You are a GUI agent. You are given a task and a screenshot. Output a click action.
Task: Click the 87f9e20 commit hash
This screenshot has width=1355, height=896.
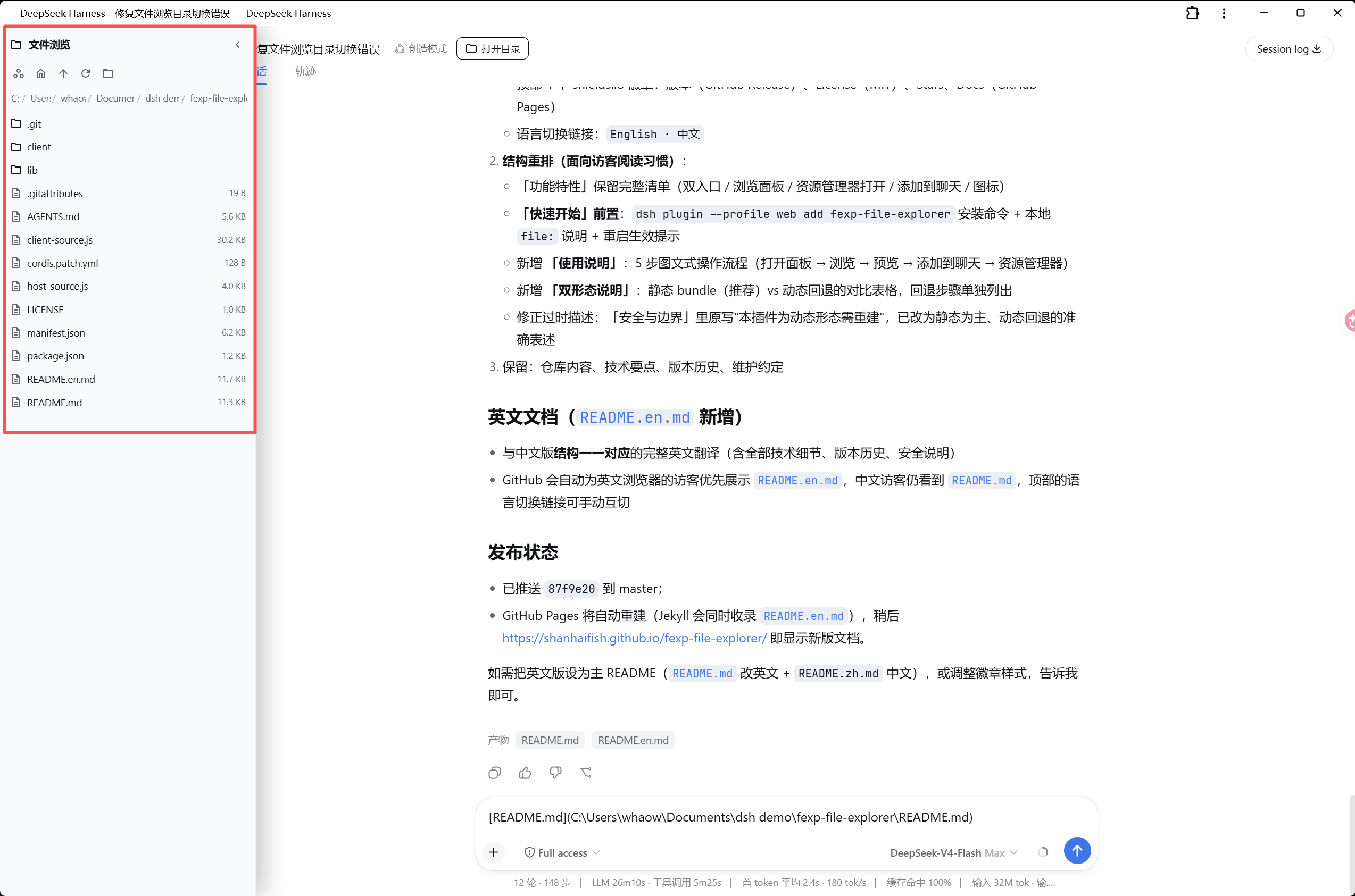[x=571, y=589]
